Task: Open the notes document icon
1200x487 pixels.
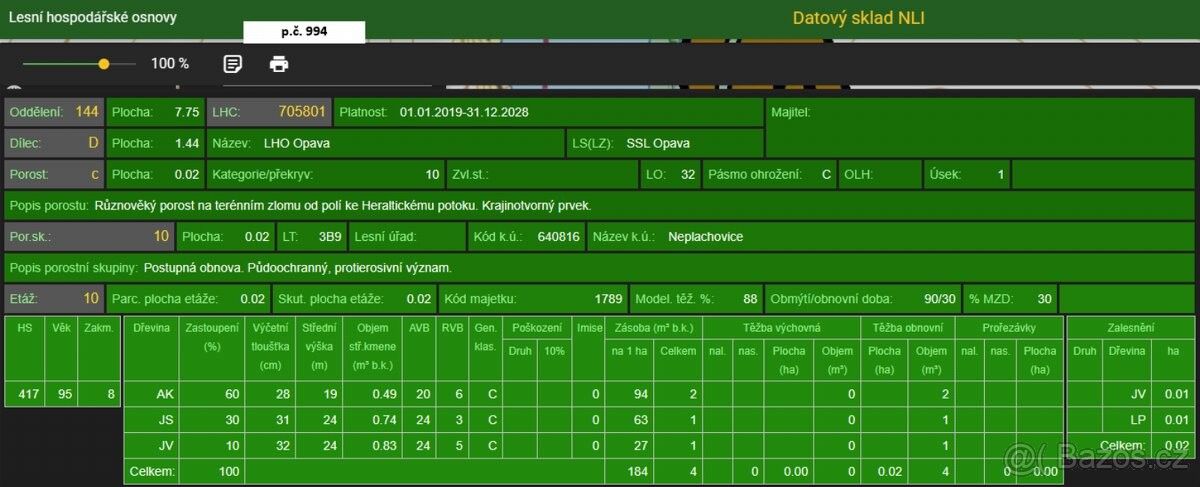Action: click(232, 64)
